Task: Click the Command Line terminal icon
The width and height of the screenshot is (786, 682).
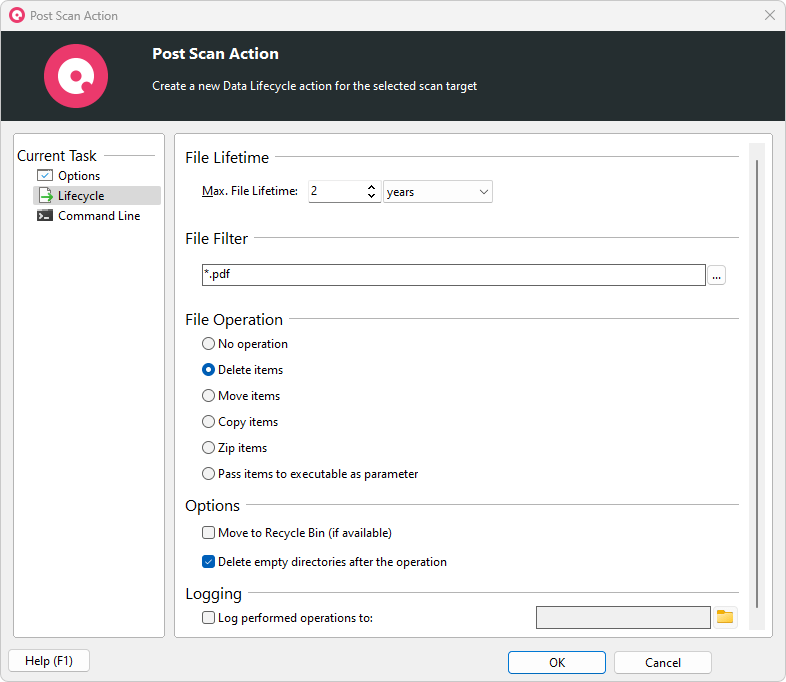Action: (45, 216)
